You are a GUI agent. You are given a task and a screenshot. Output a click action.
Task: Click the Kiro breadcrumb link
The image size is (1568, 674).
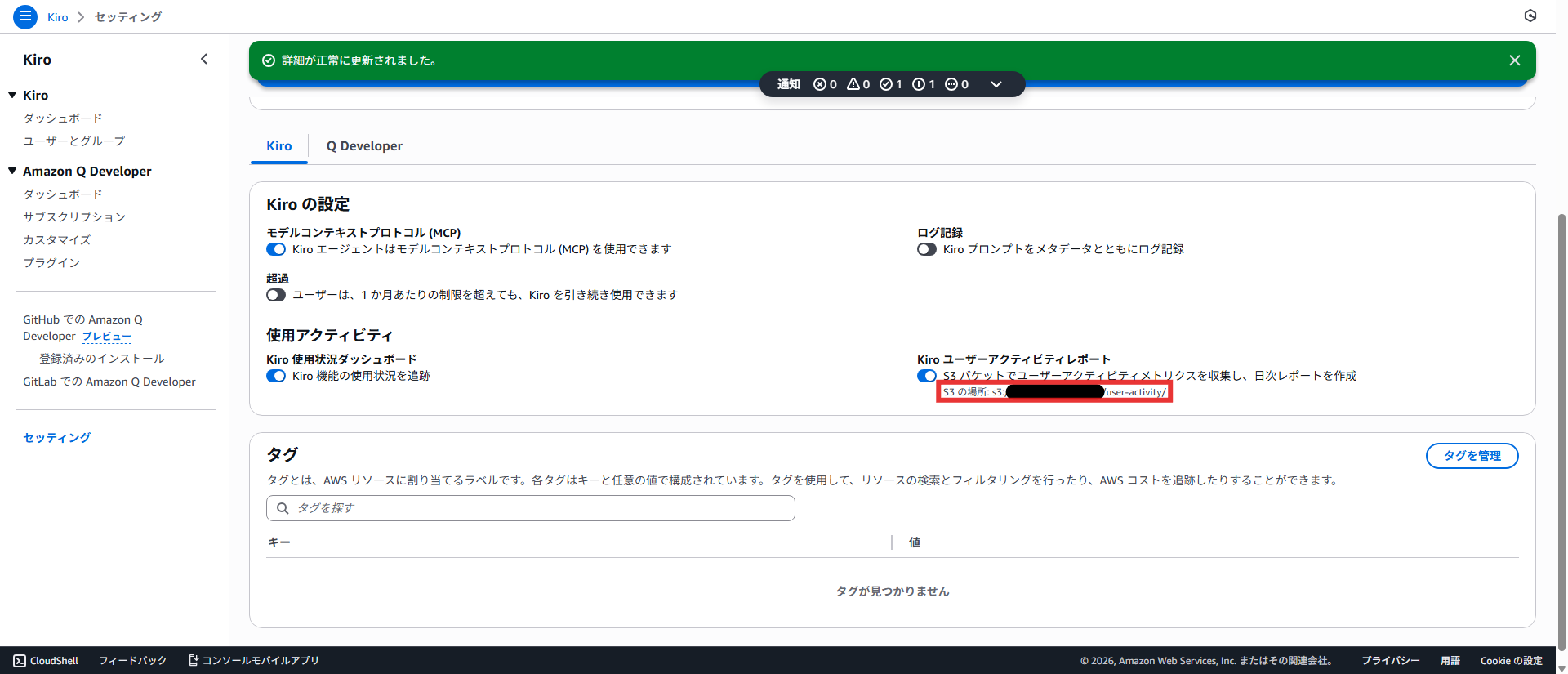[x=58, y=17]
